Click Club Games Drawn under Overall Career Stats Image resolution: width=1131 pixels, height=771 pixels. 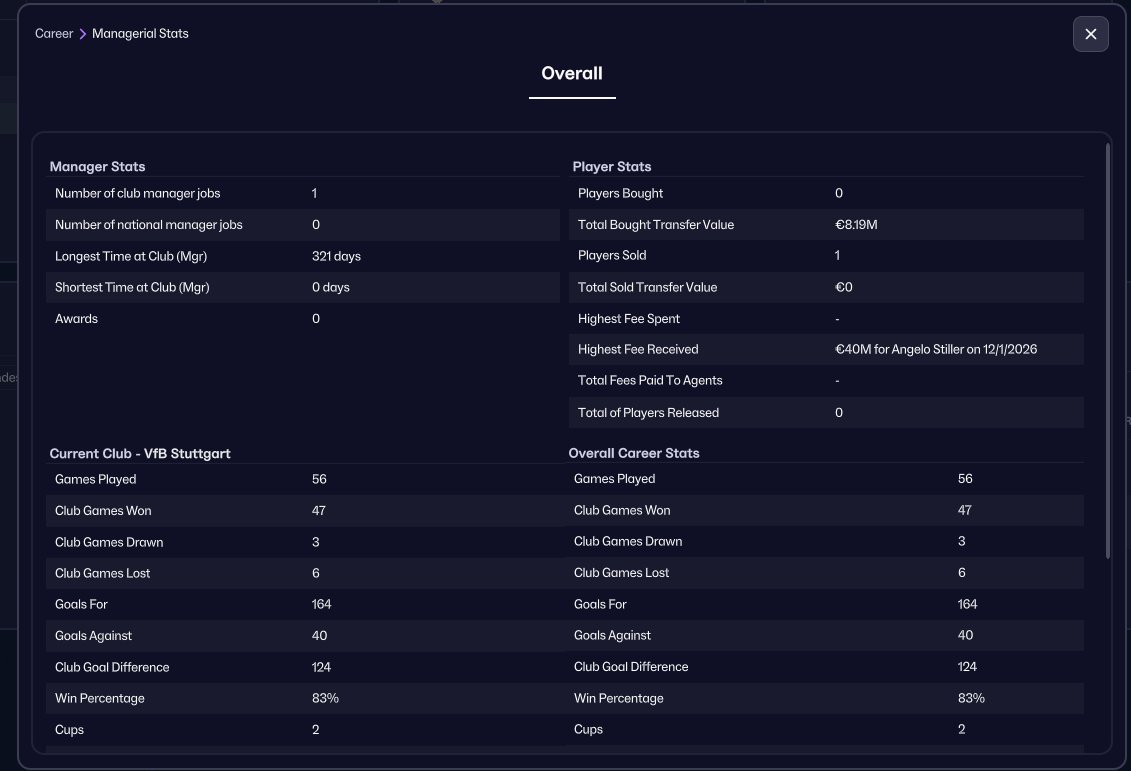(628, 541)
